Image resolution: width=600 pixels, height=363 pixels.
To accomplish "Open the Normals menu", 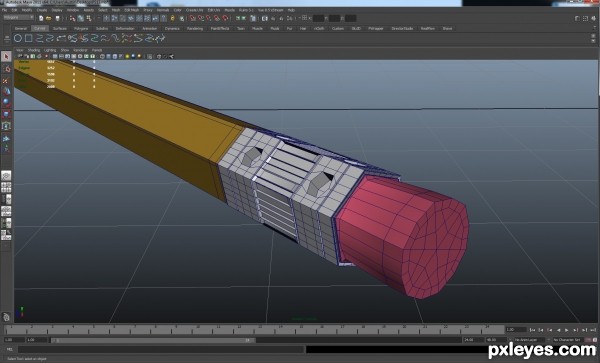I will (x=163, y=10).
